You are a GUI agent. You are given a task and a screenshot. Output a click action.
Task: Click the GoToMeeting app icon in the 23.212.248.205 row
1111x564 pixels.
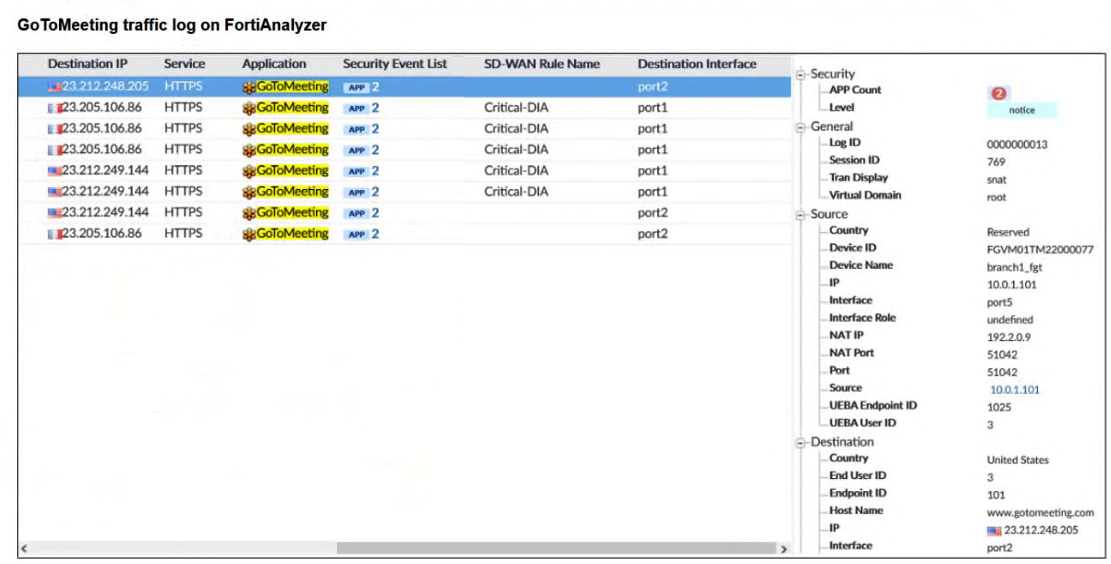(249, 87)
